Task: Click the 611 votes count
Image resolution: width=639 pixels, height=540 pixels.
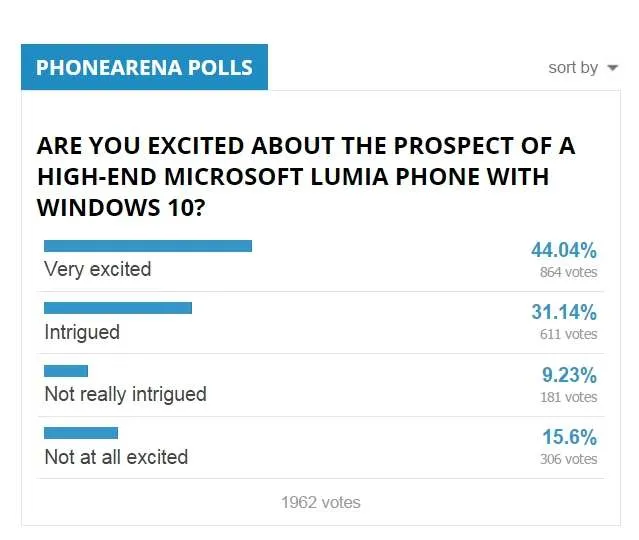Action: [568, 334]
